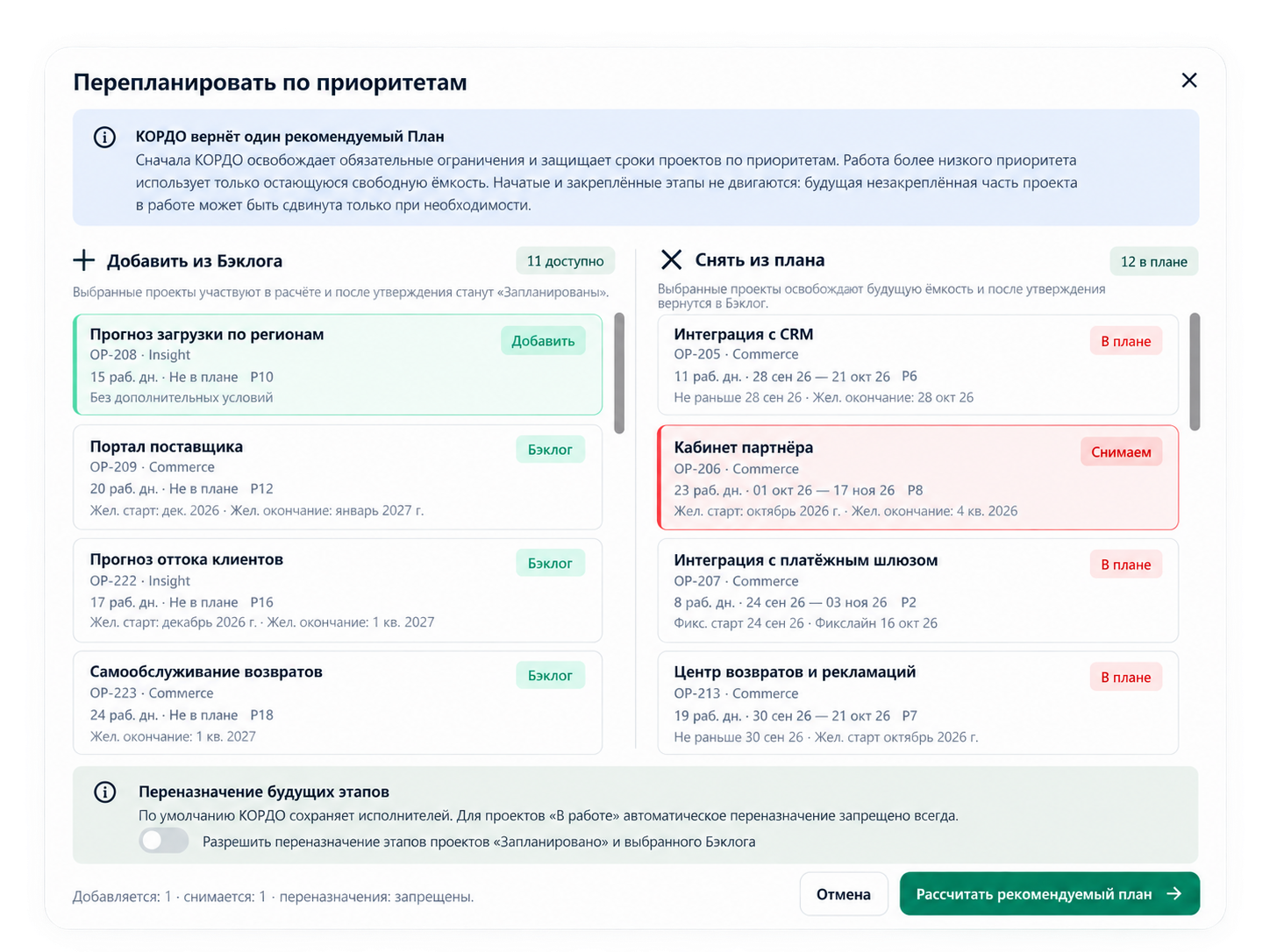Click the plus icon beside Добавить из Бэклога

(x=83, y=260)
